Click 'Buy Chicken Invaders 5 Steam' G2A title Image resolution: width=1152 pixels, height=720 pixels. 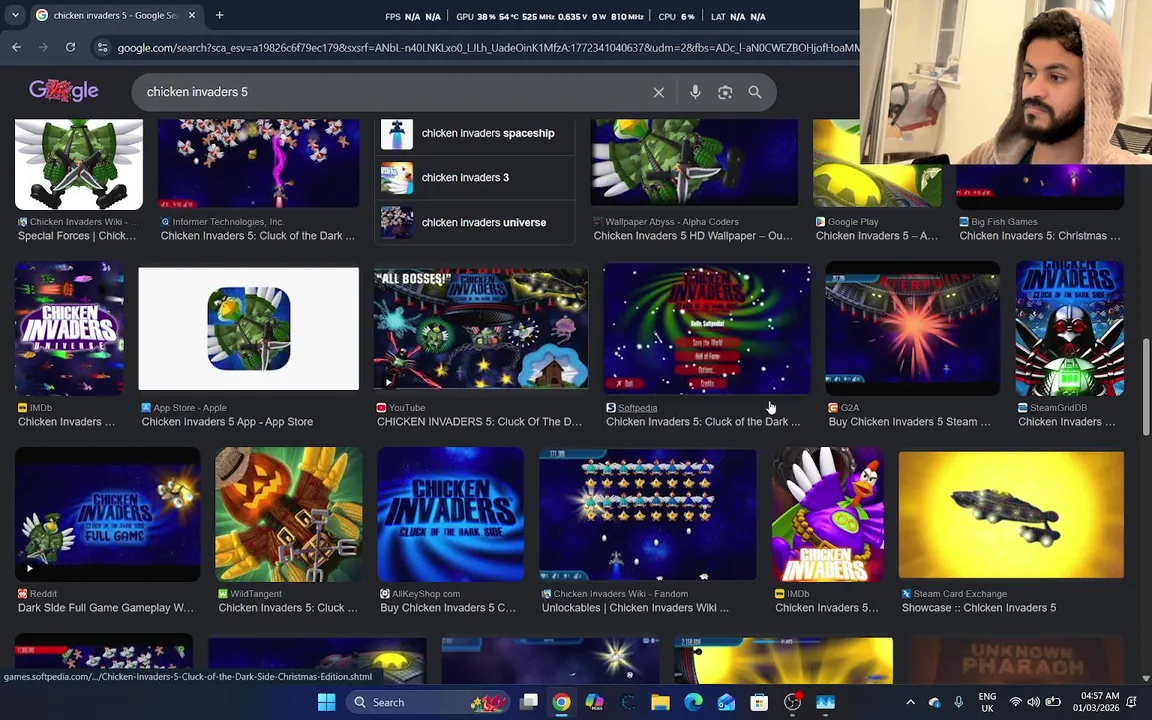[x=910, y=422]
